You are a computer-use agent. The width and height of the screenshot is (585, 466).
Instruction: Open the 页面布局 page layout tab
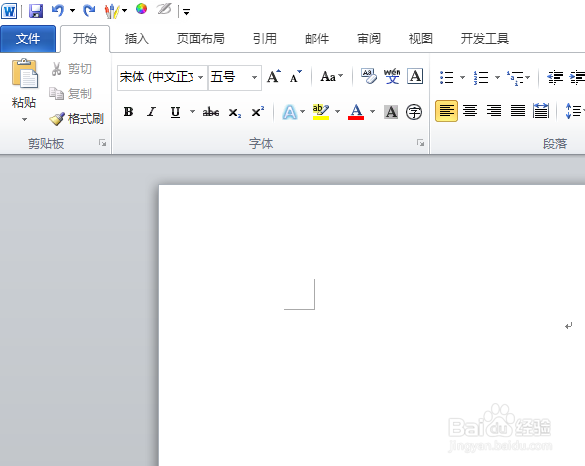coord(201,38)
